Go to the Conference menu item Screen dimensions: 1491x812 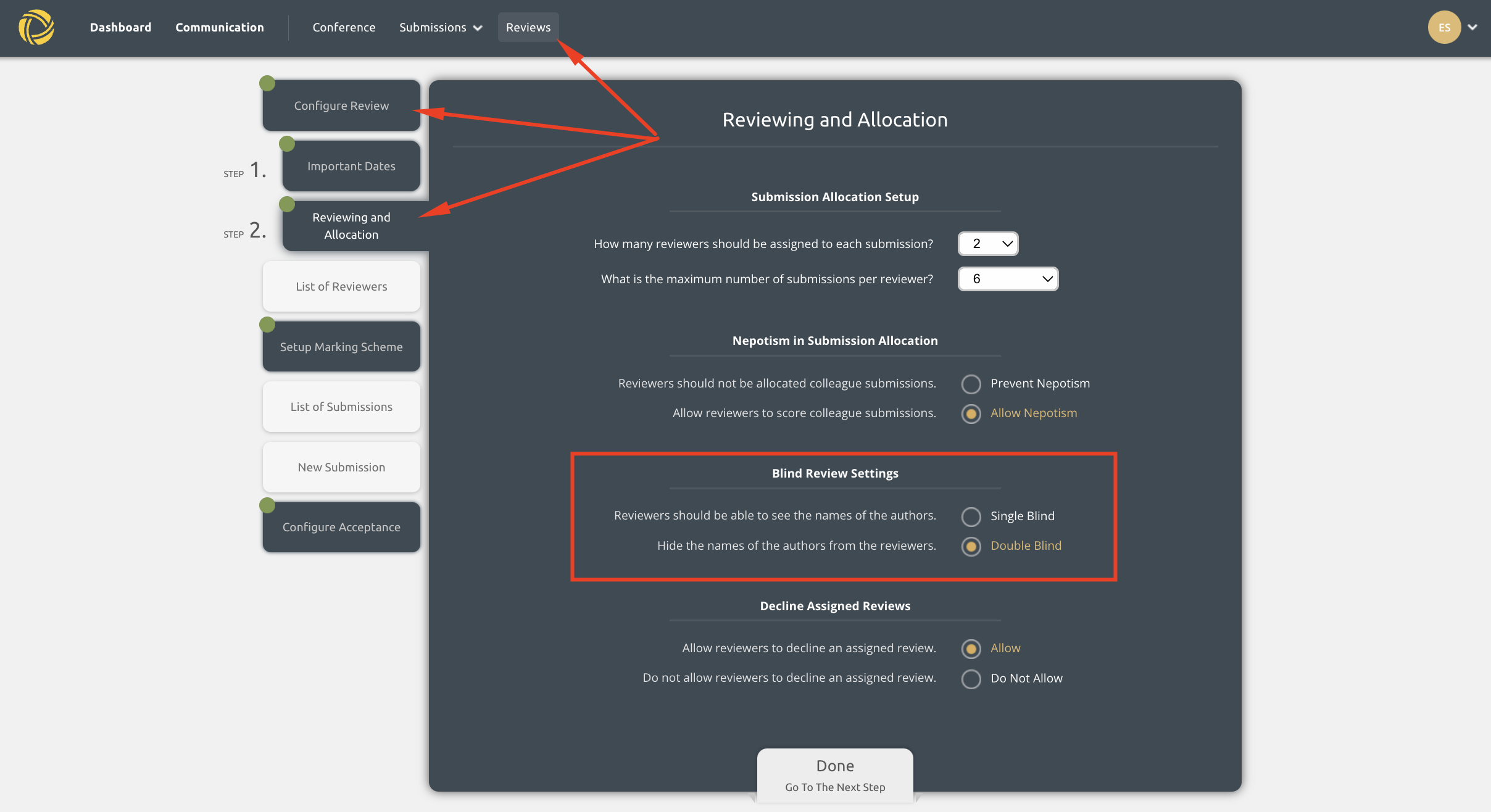pos(344,27)
